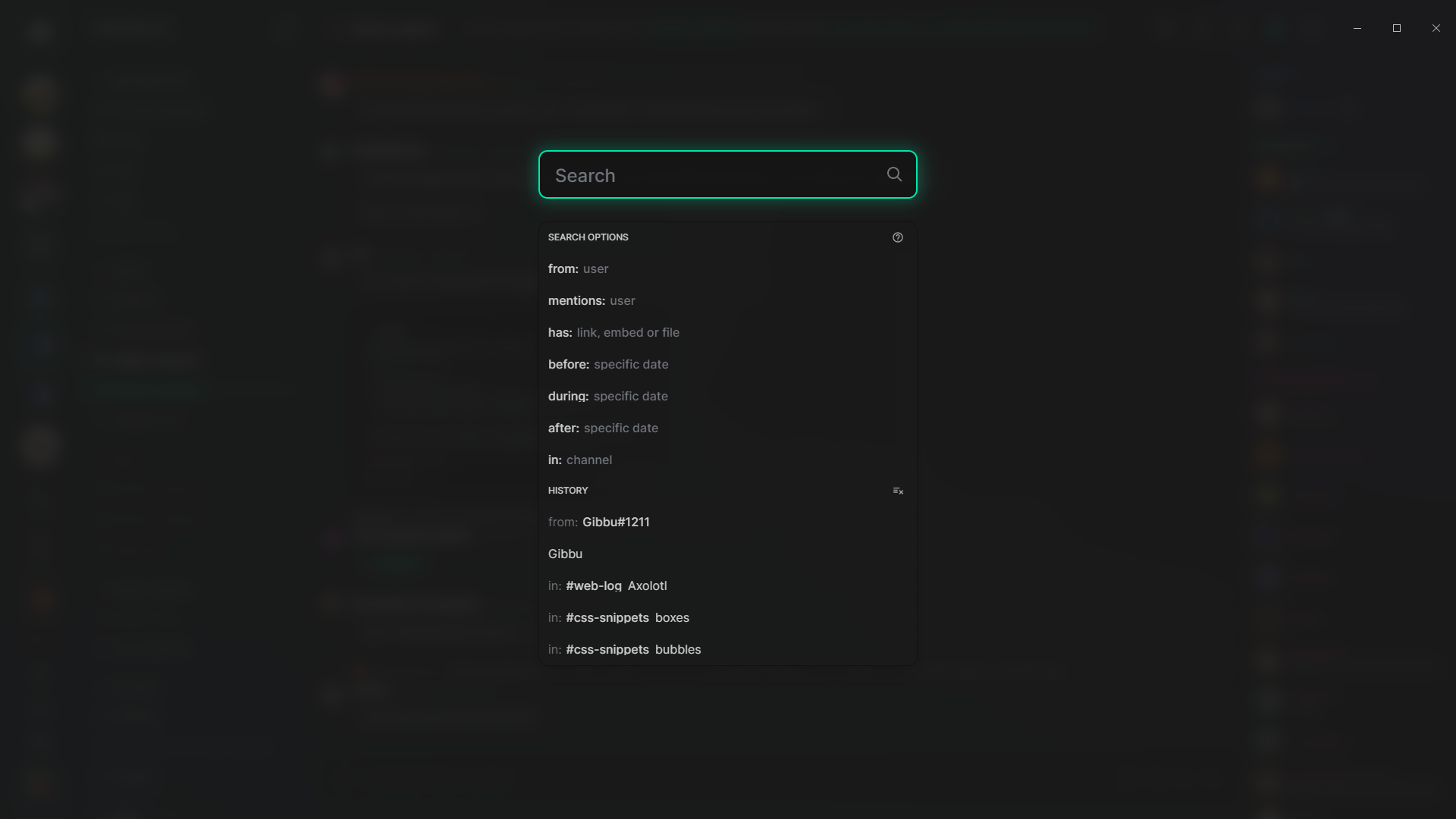Clear search history icon
Screen dimensions: 1456x819
[x=898, y=491]
